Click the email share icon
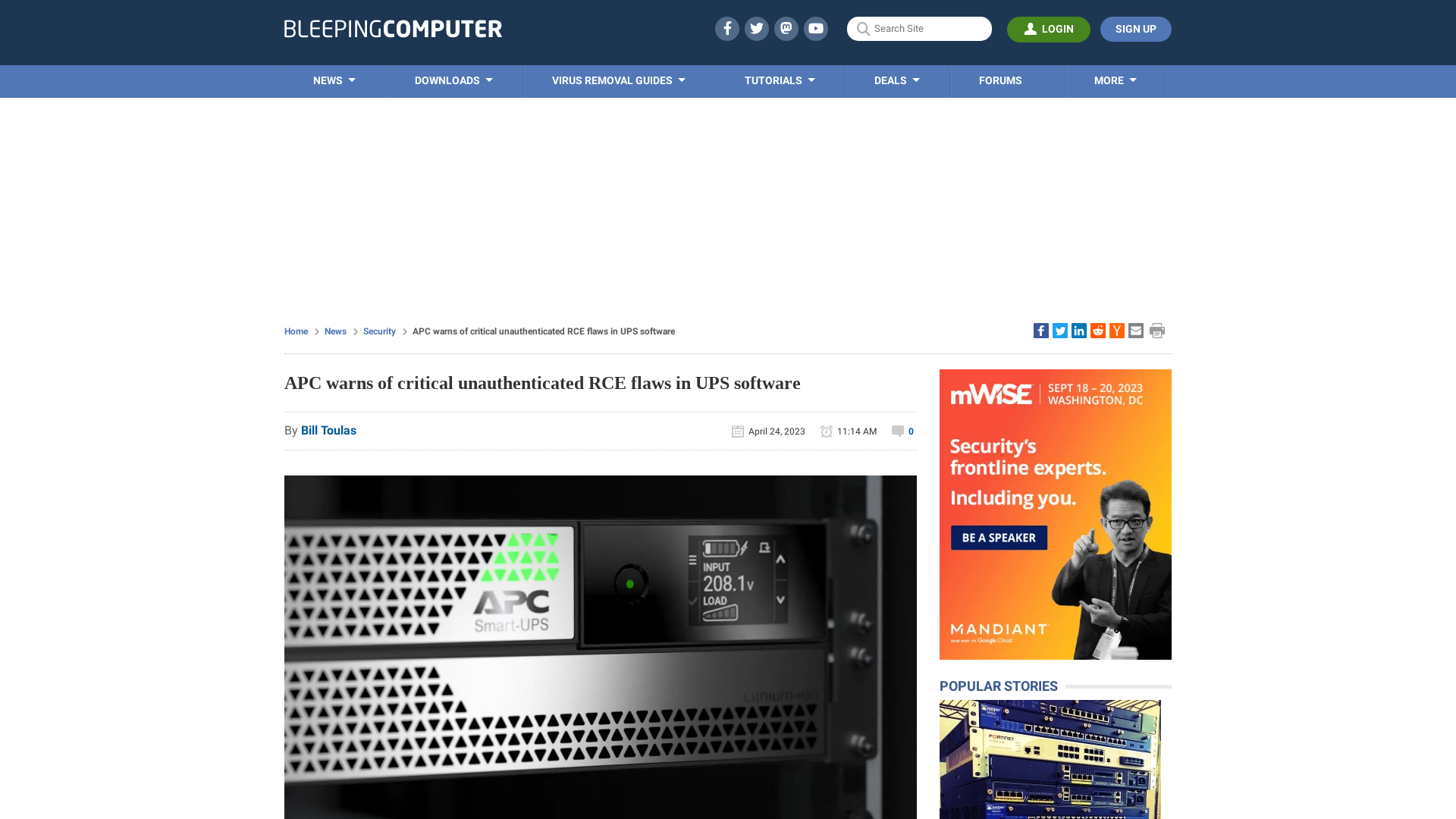1456x819 pixels. [1135, 330]
